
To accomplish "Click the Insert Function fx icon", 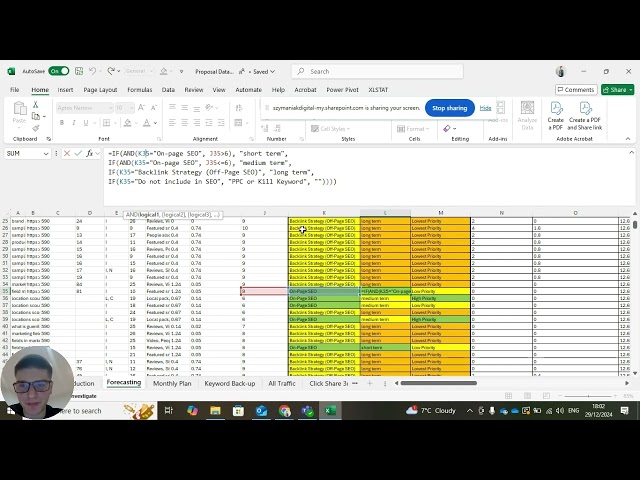I will click(89, 153).
